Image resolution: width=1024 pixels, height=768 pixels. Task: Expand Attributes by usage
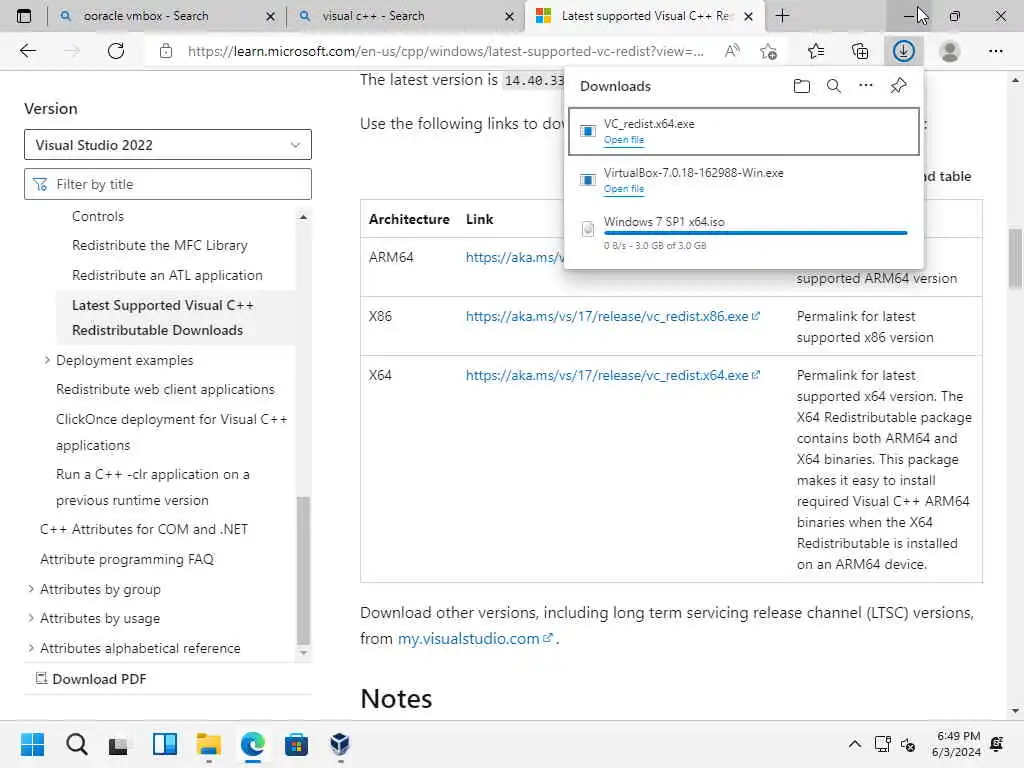(31, 618)
